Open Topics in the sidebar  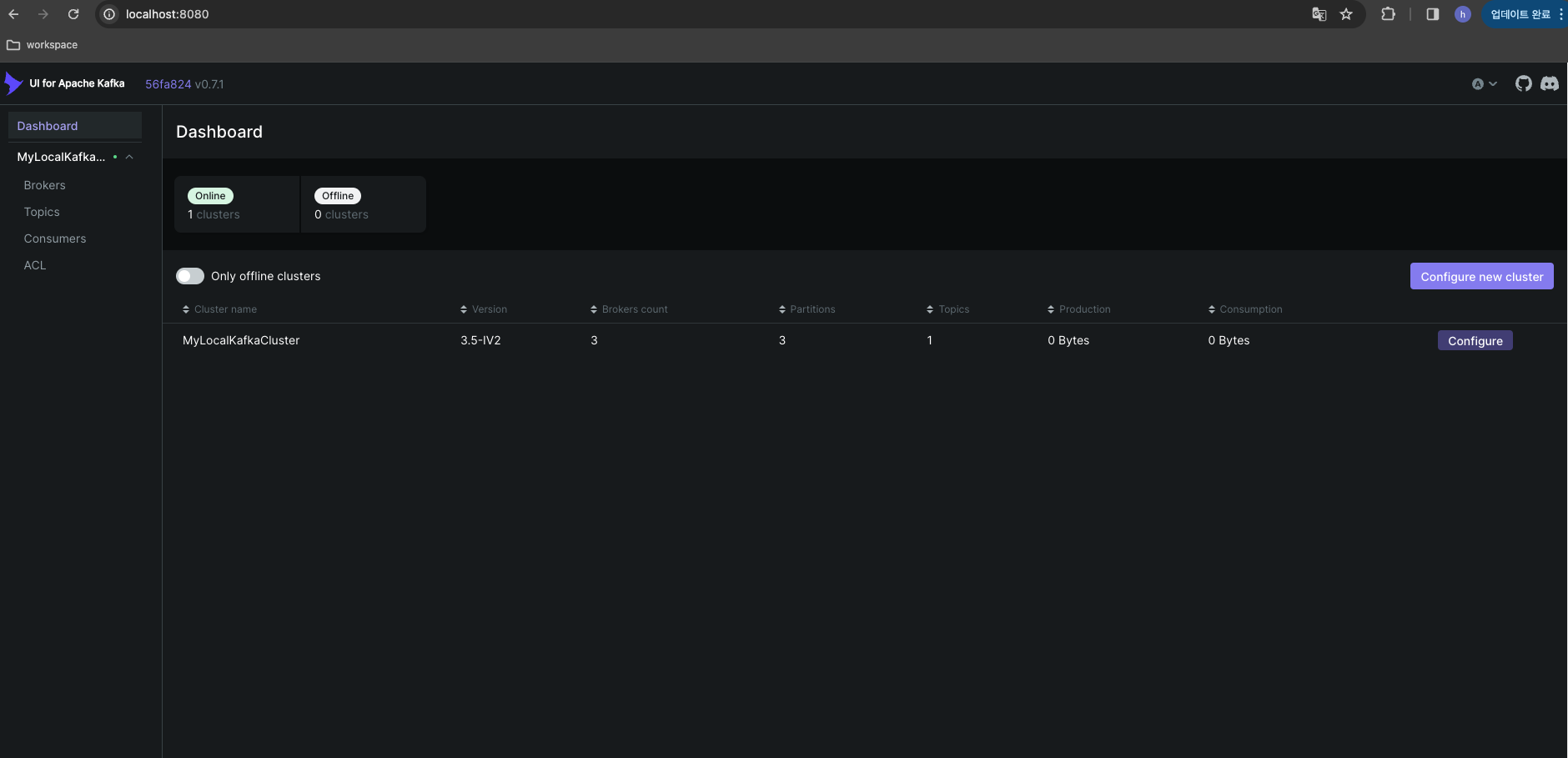click(x=42, y=212)
